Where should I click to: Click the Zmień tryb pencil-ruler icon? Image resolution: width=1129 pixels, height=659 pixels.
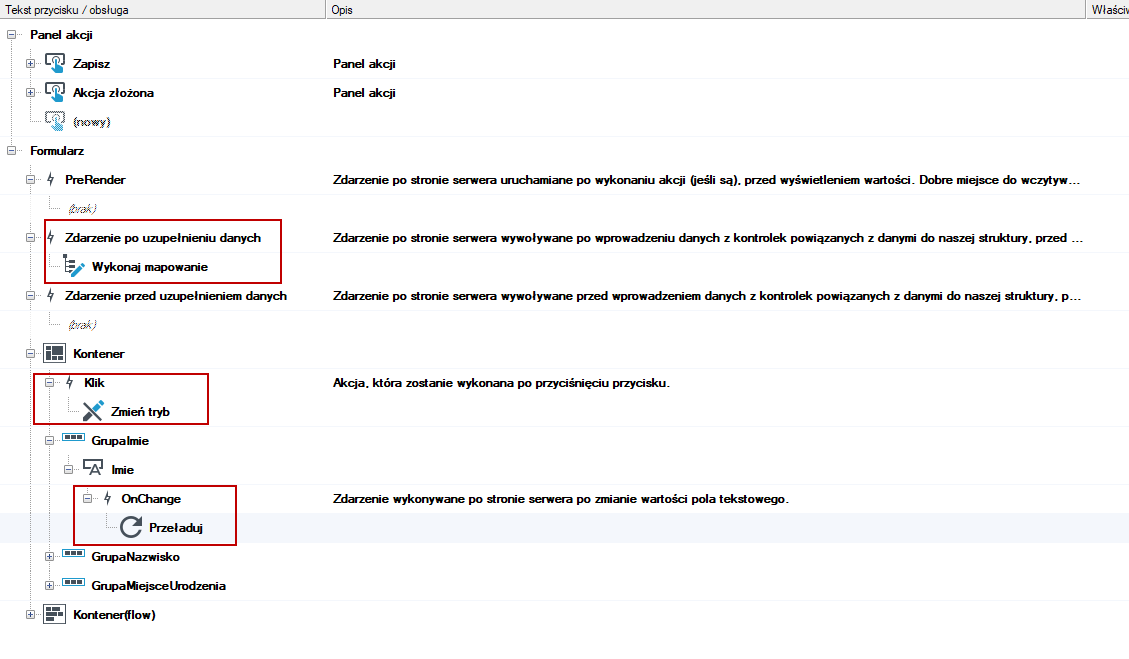pos(93,411)
